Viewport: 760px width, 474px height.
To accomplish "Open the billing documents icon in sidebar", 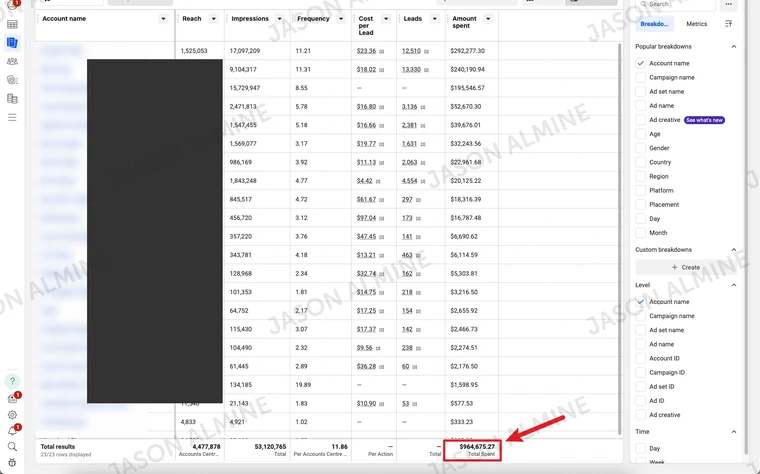I will [12, 99].
